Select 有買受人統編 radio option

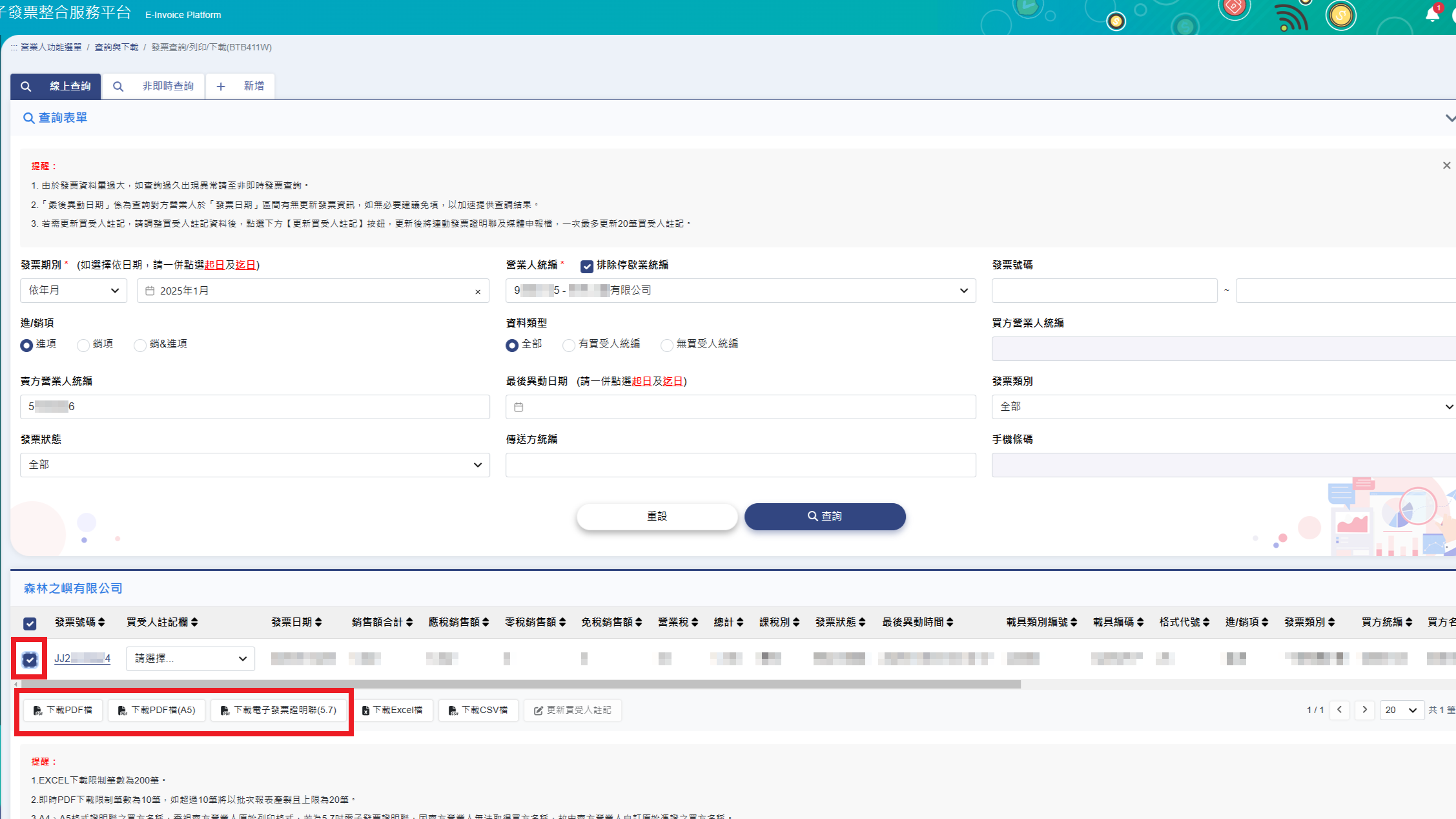coord(569,346)
